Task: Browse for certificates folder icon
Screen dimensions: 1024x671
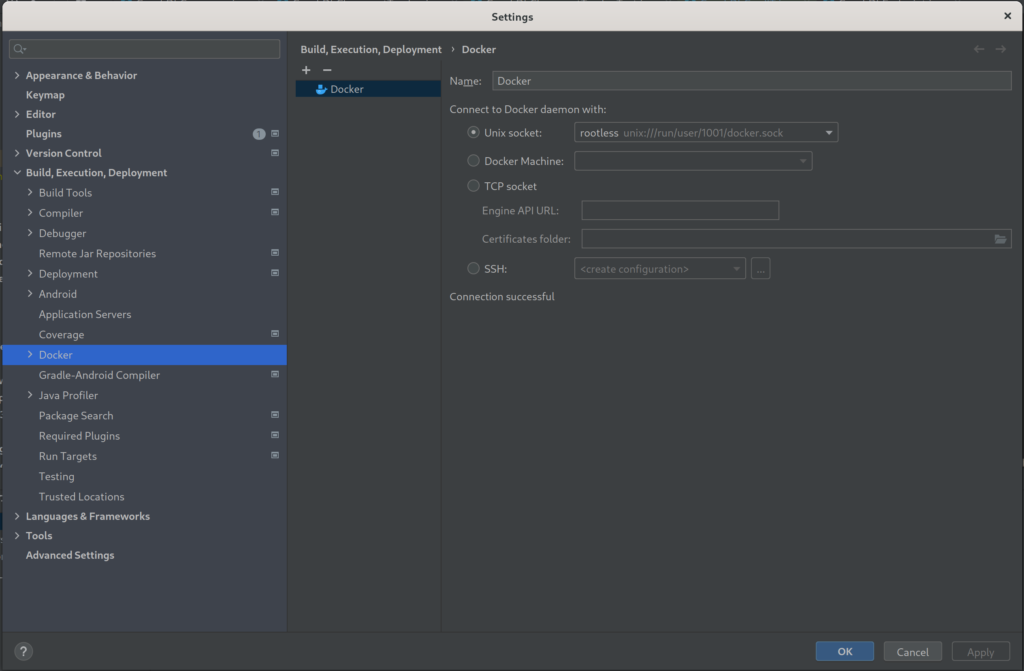Action: (x=1000, y=239)
